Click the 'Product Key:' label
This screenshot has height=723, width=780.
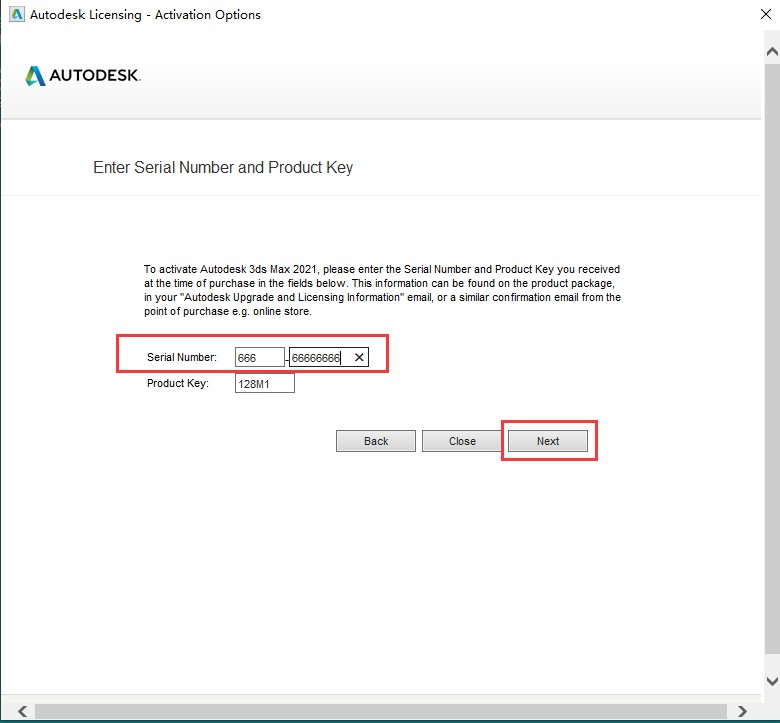click(x=178, y=383)
